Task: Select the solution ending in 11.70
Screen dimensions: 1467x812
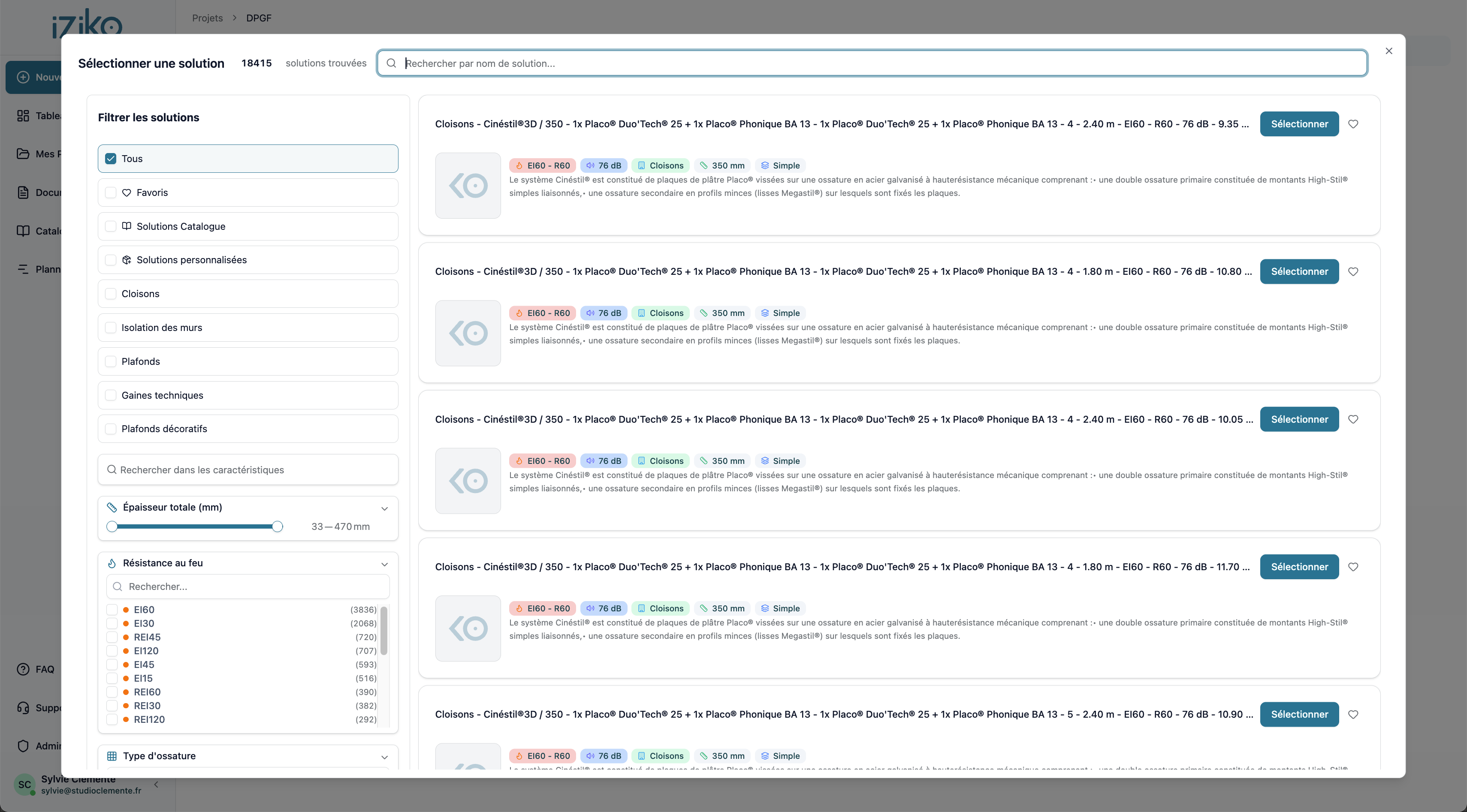Action: coord(1299,567)
